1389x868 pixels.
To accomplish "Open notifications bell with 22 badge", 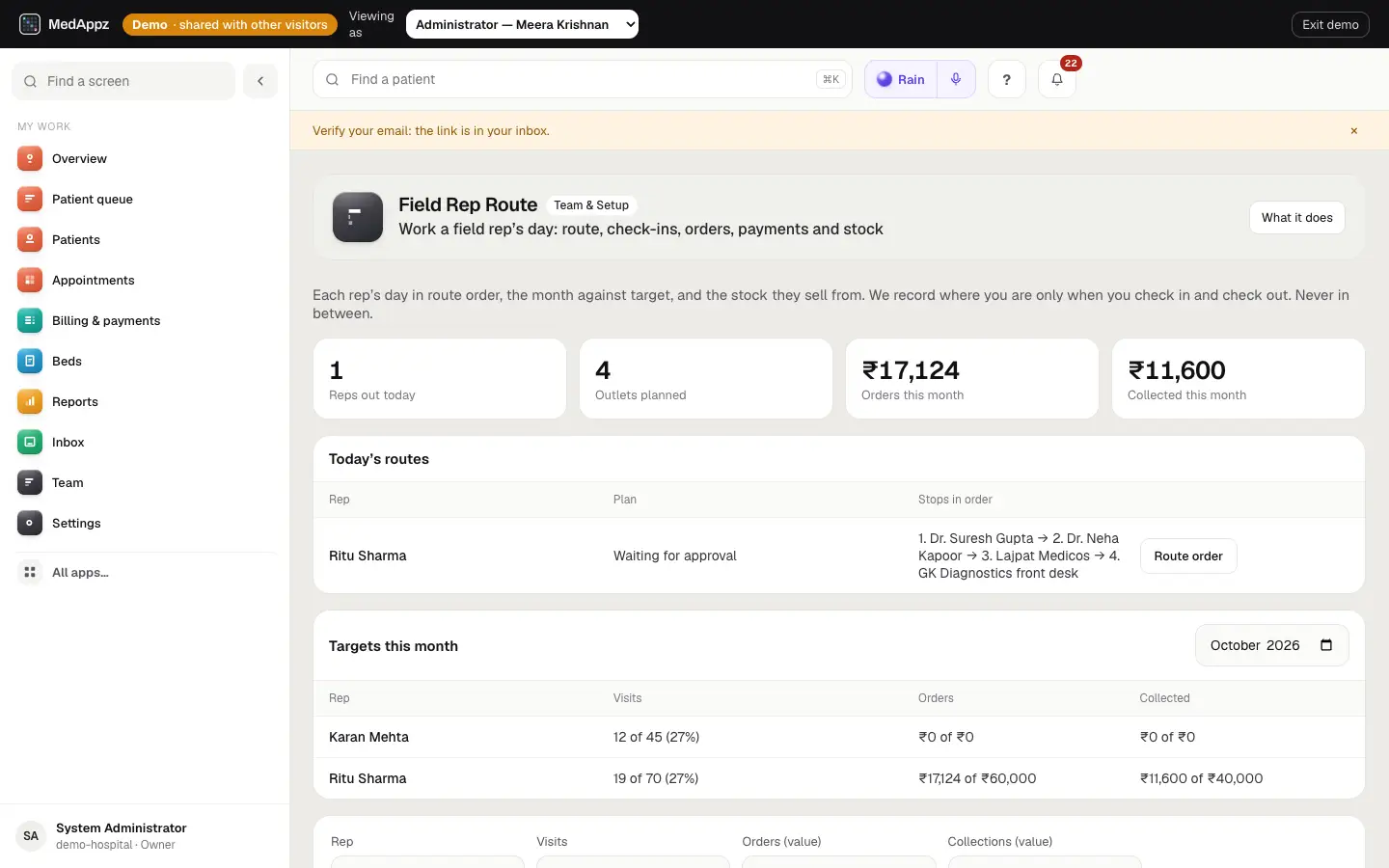I will pos(1057,79).
